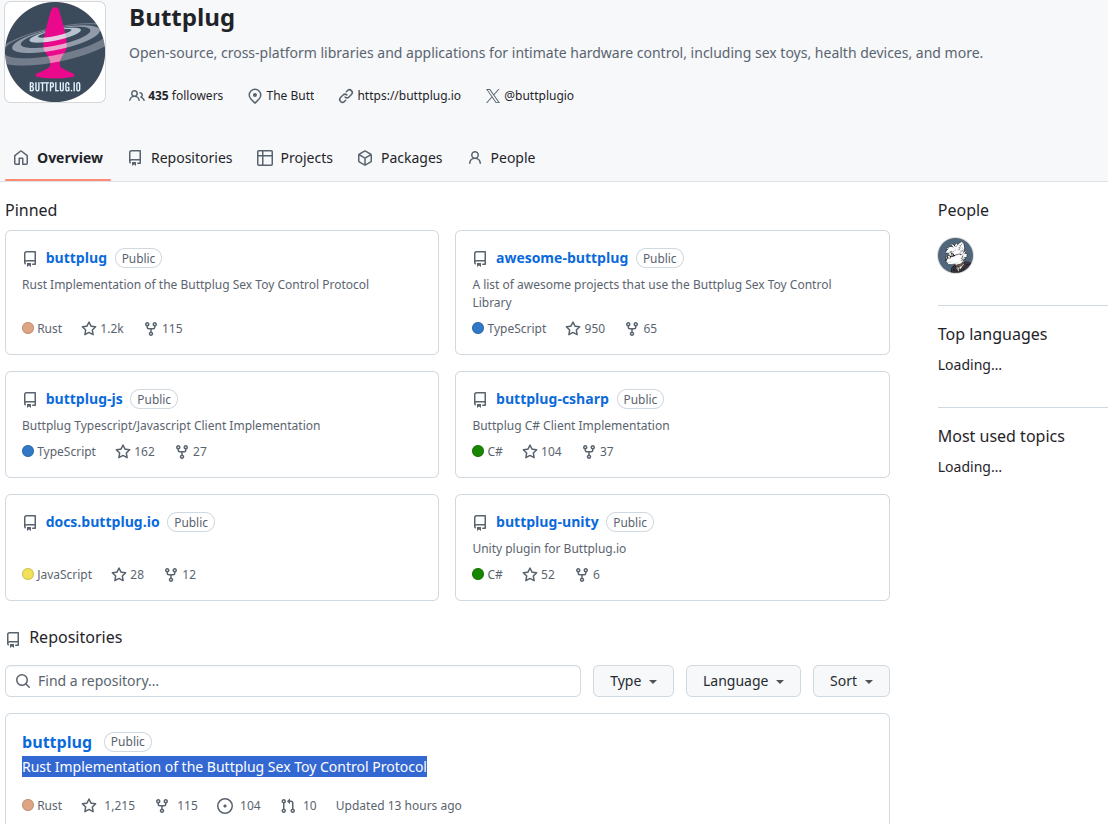1108x824 pixels.
Task: Click the Top languages heading
Action: [992, 334]
